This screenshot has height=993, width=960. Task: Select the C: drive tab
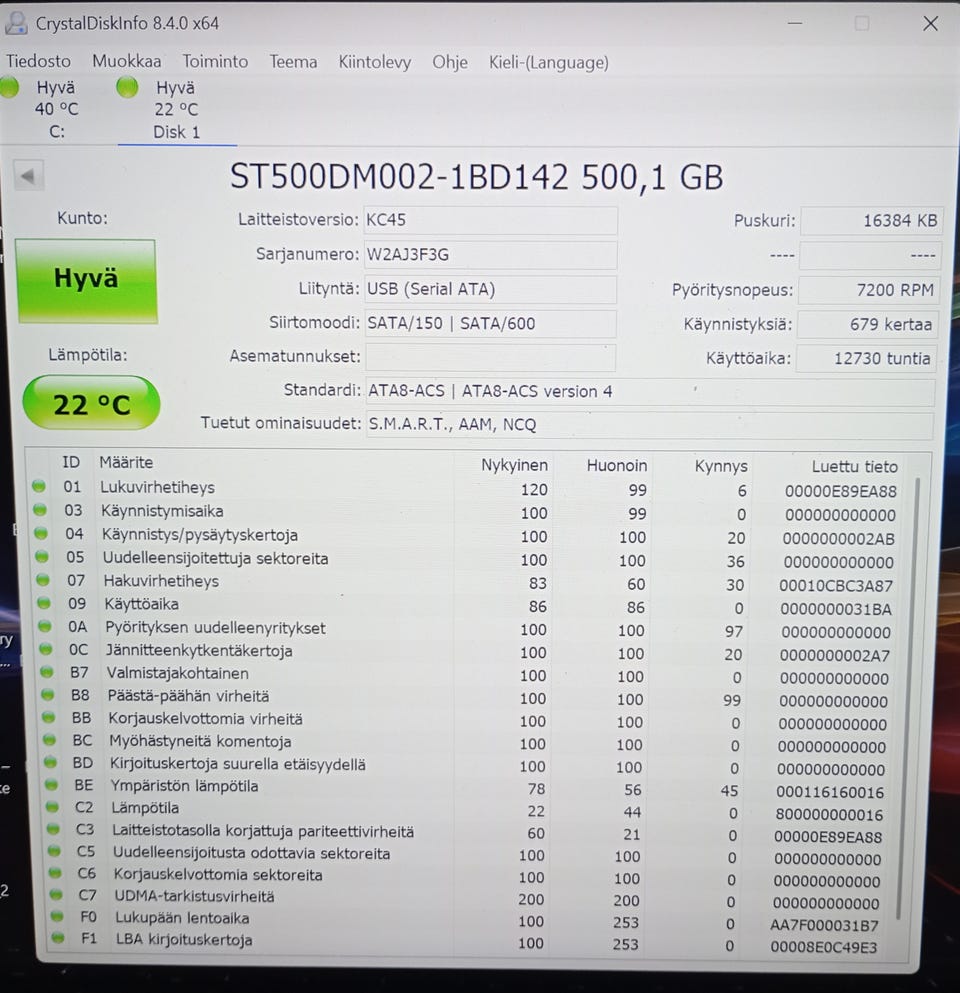point(56,109)
